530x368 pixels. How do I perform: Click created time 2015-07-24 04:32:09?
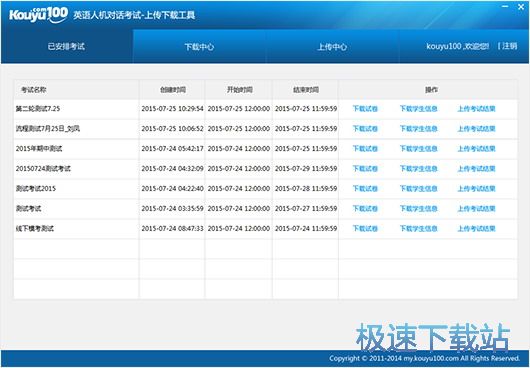click(x=172, y=169)
